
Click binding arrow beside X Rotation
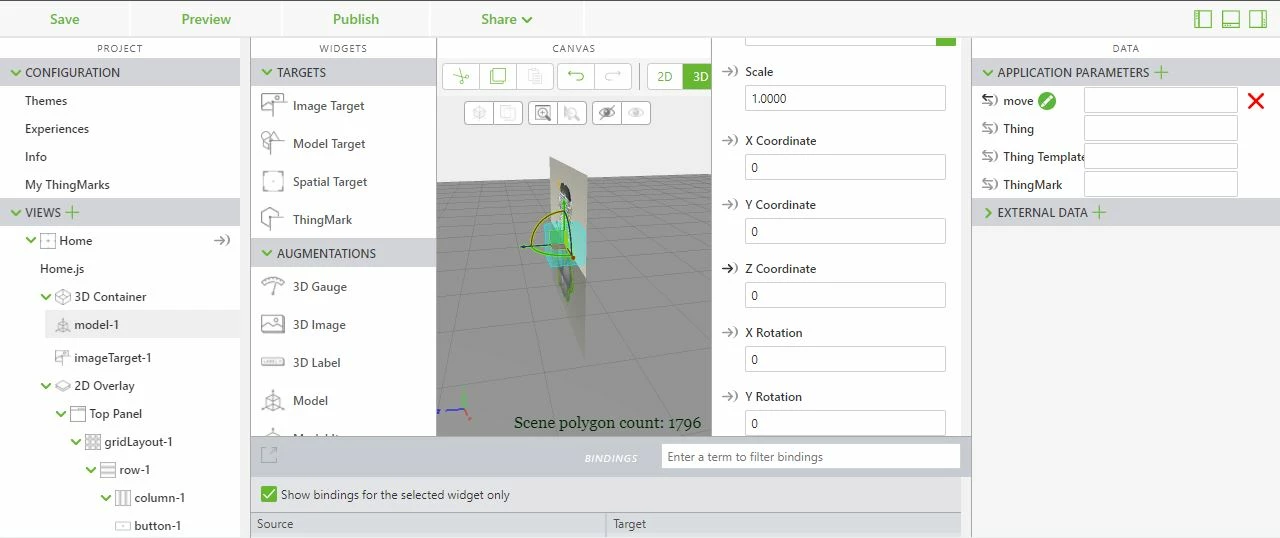(729, 332)
